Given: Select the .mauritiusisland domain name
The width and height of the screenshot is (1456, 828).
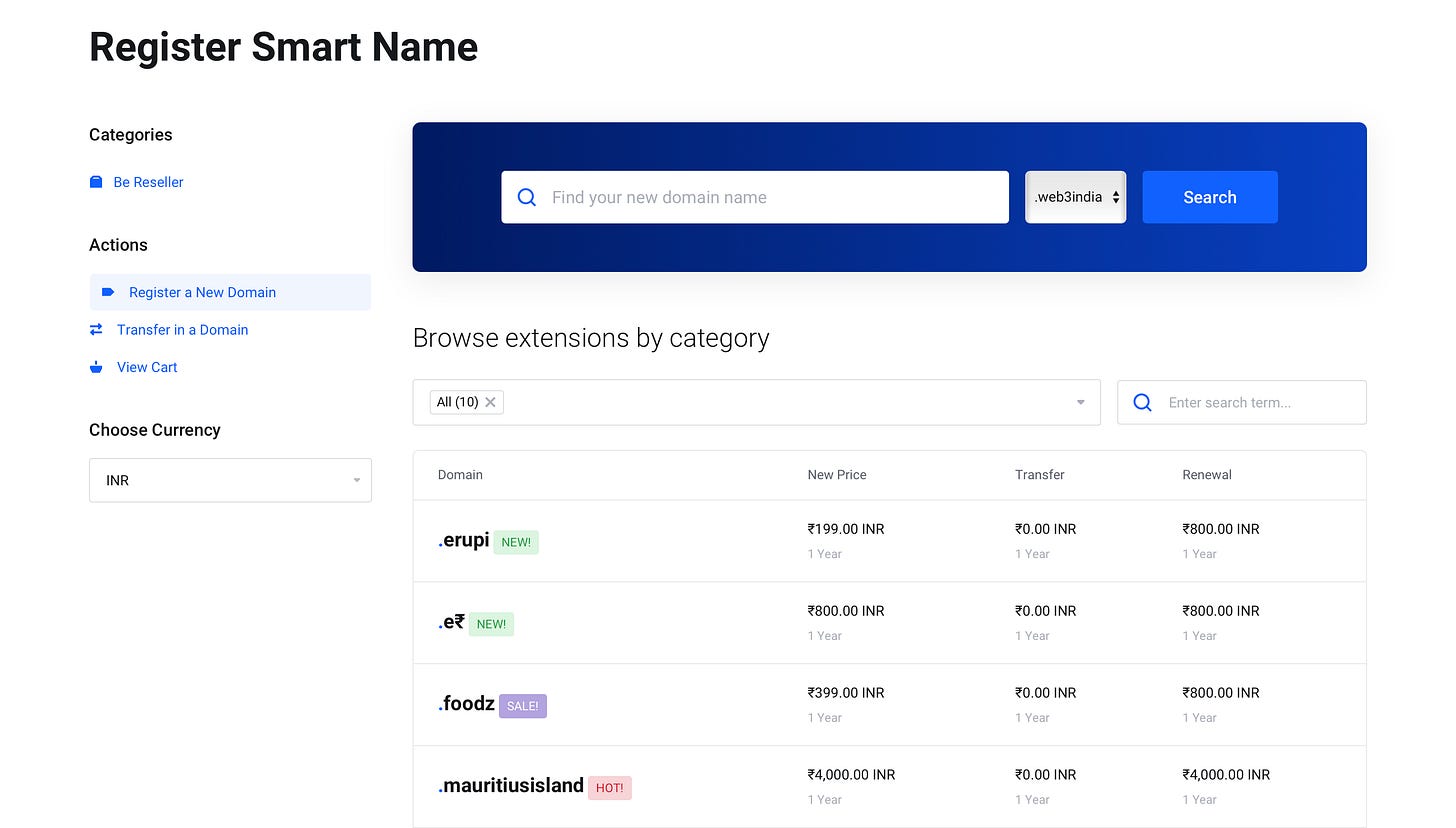Looking at the screenshot, I should tap(511, 786).
